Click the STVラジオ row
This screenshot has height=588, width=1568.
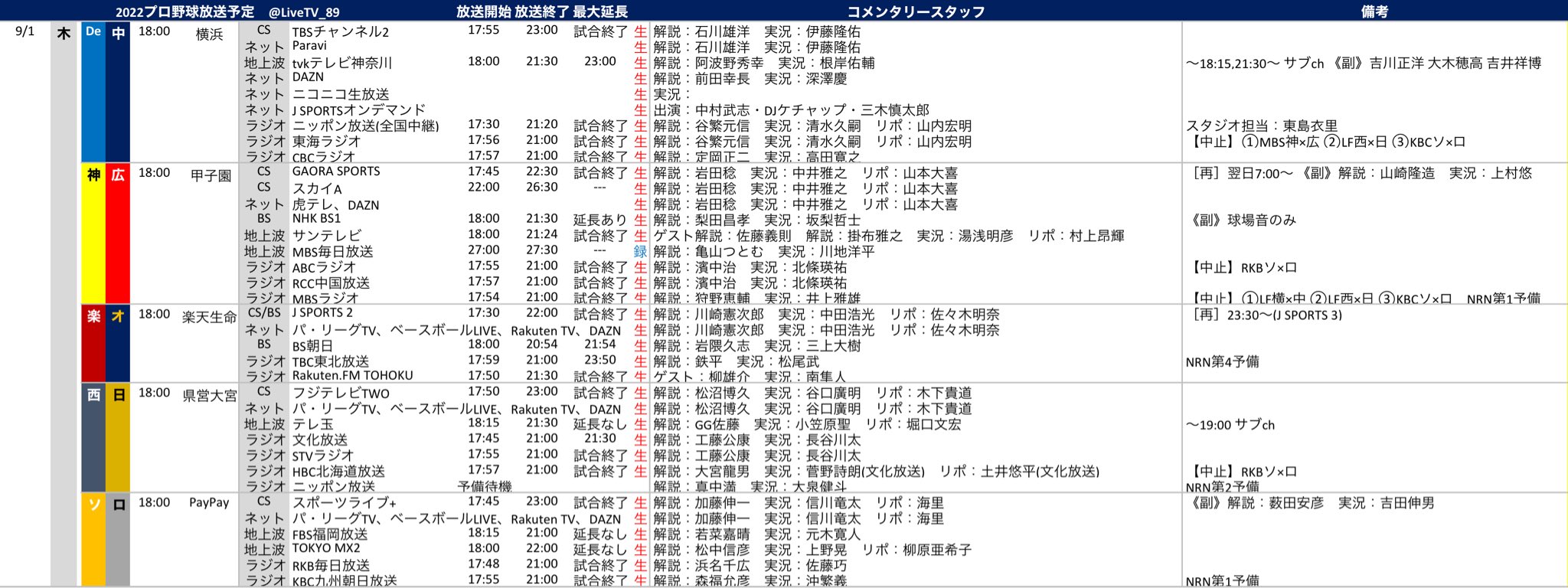pos(322,456)
